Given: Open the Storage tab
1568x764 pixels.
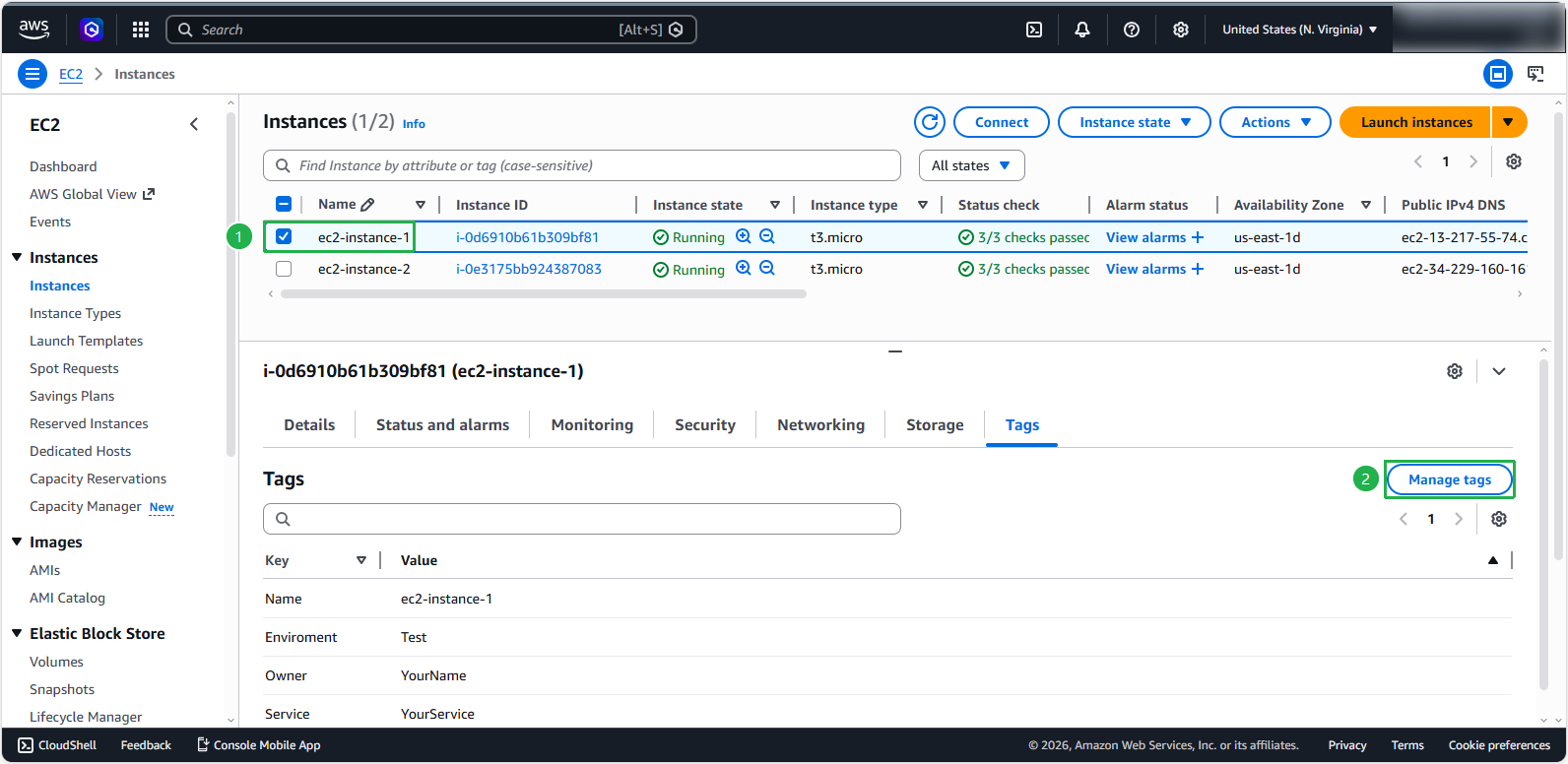Looking at the screenshot, I should (935, 424).
